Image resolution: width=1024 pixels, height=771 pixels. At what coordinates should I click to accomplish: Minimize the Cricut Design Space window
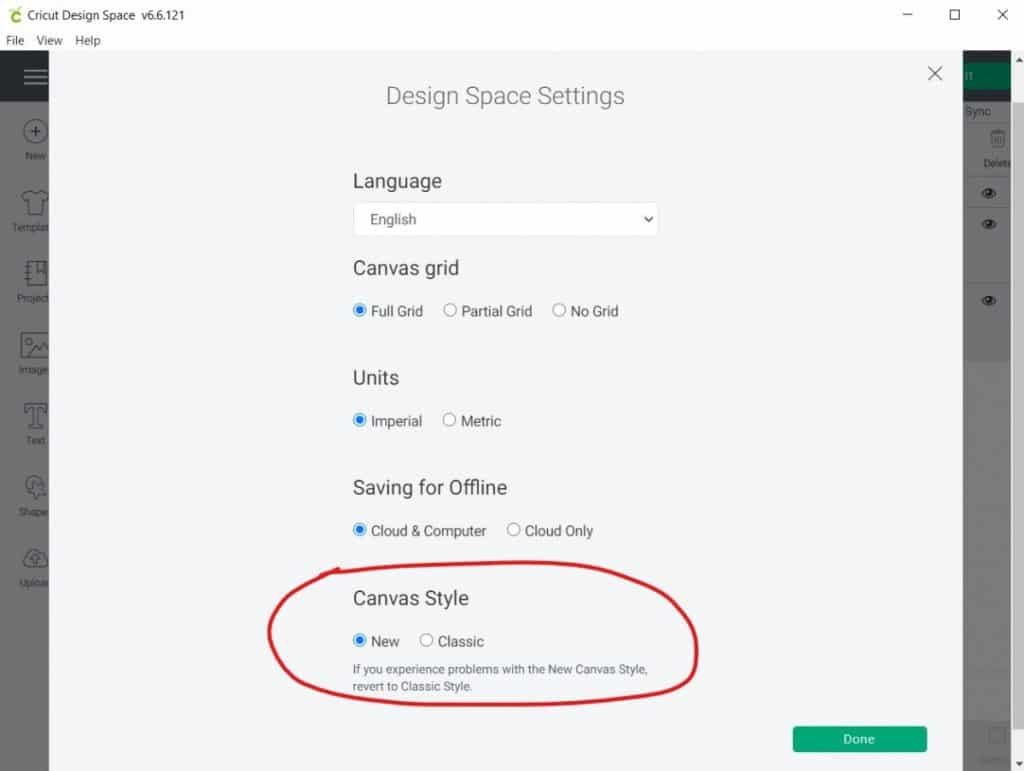pos(907,14)
